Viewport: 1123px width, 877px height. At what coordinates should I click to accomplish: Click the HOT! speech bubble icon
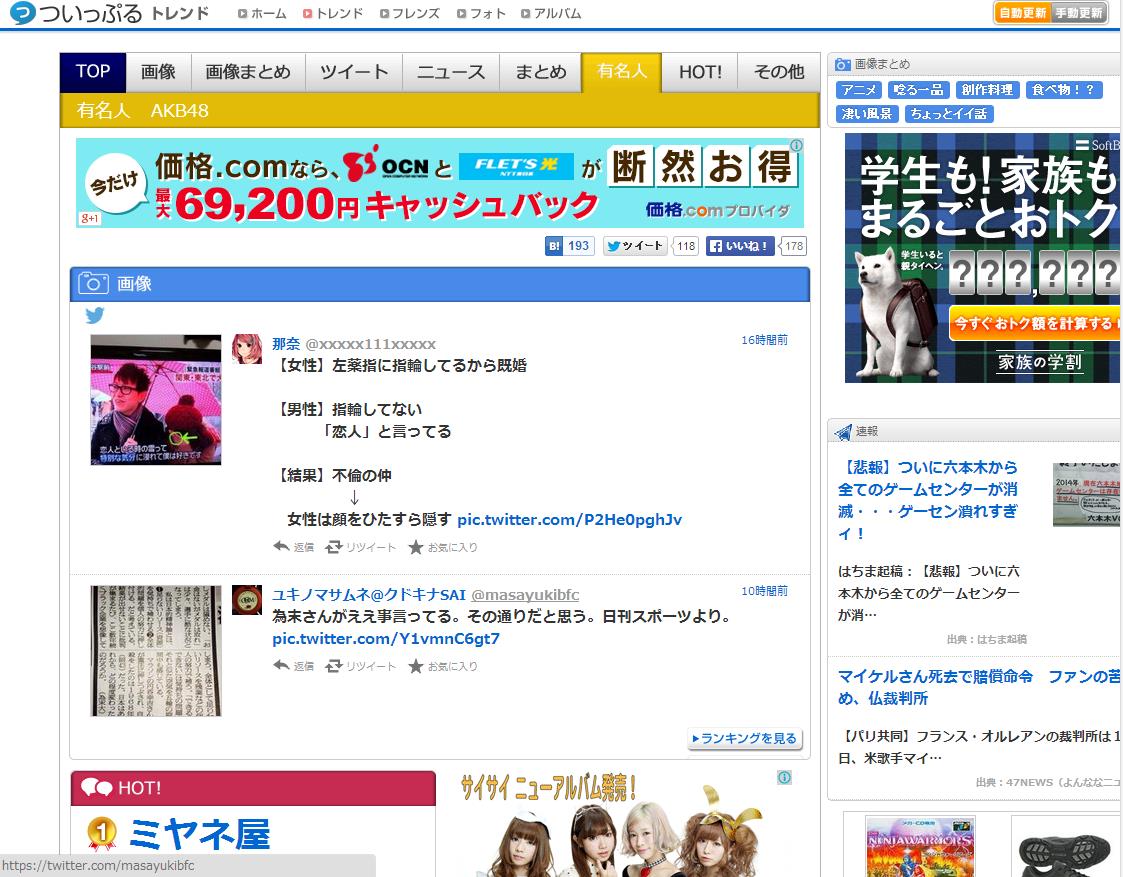click(97, 788)
